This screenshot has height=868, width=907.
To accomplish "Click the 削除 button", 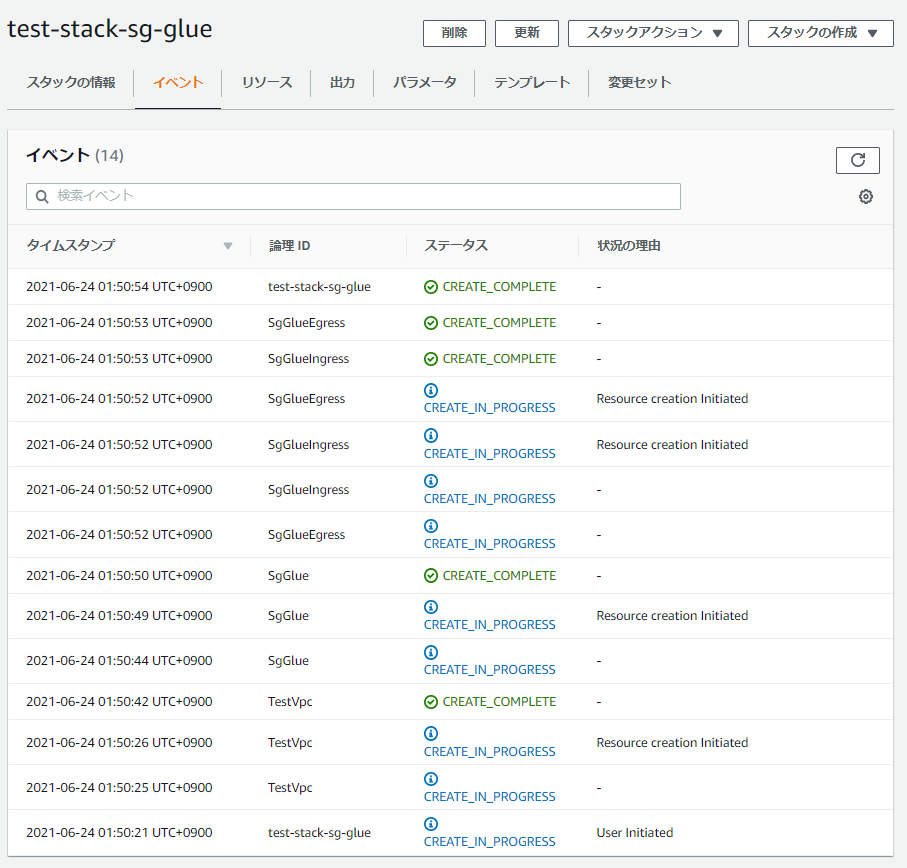I will coord(454,33).
